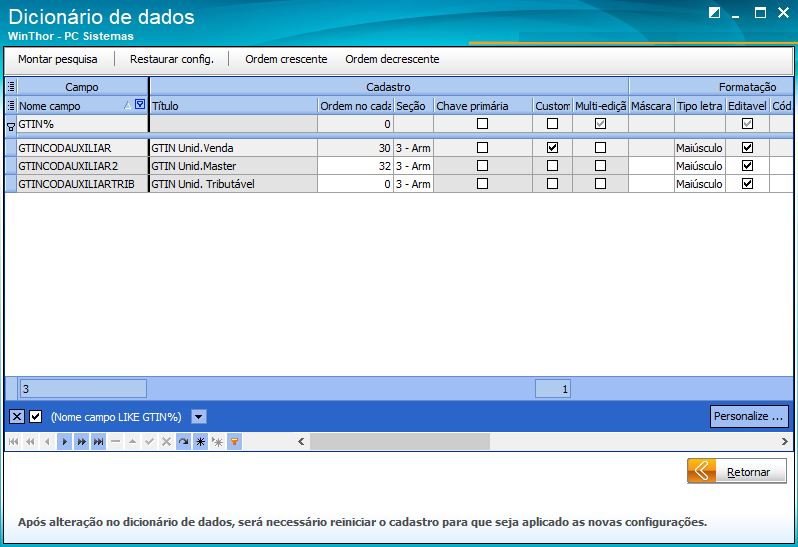Screen dimensions: 798x547
Task: Click the filter row funnel indicator
Action: point(11,127)
